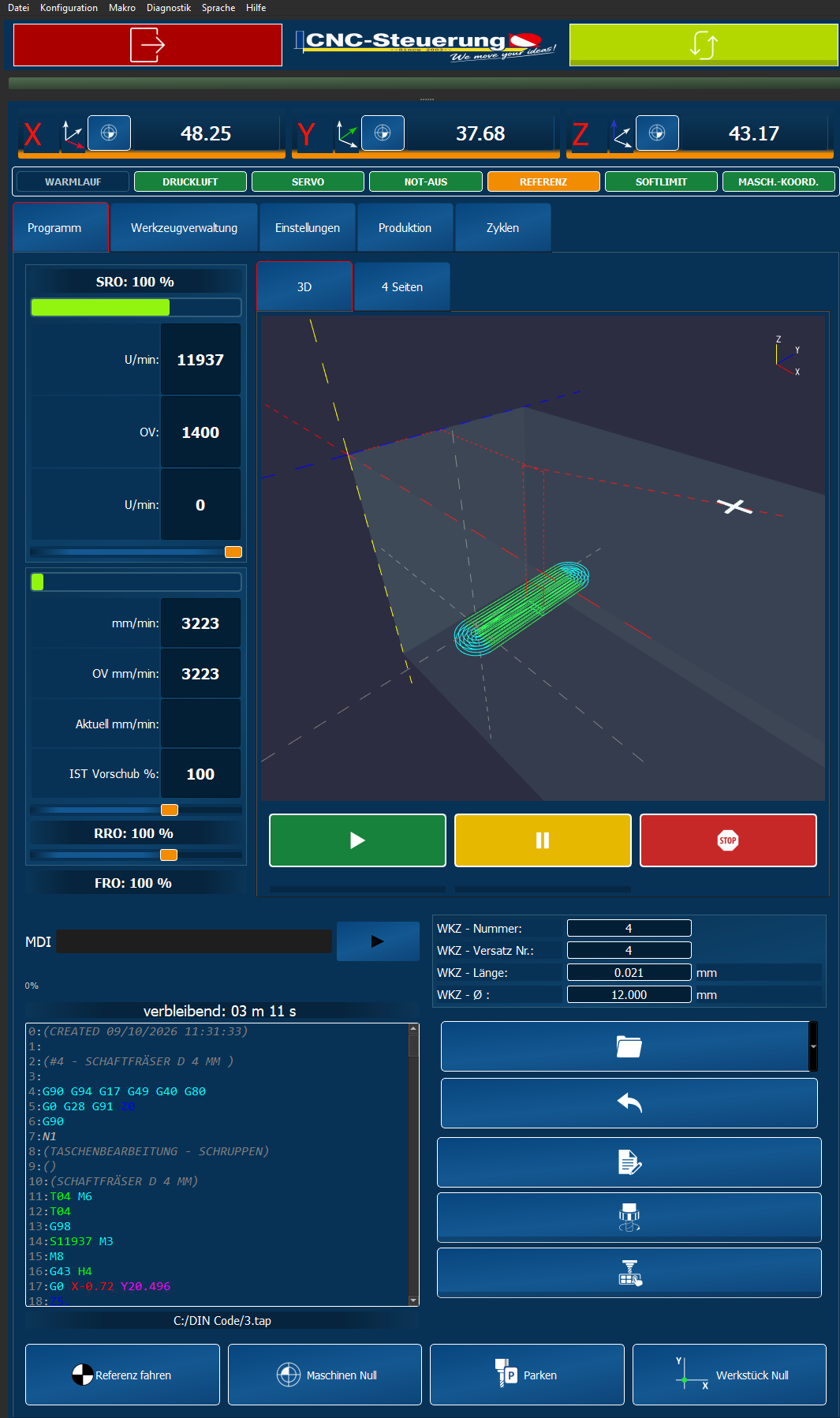Click the milling tool icon button

pos(629,1218)
